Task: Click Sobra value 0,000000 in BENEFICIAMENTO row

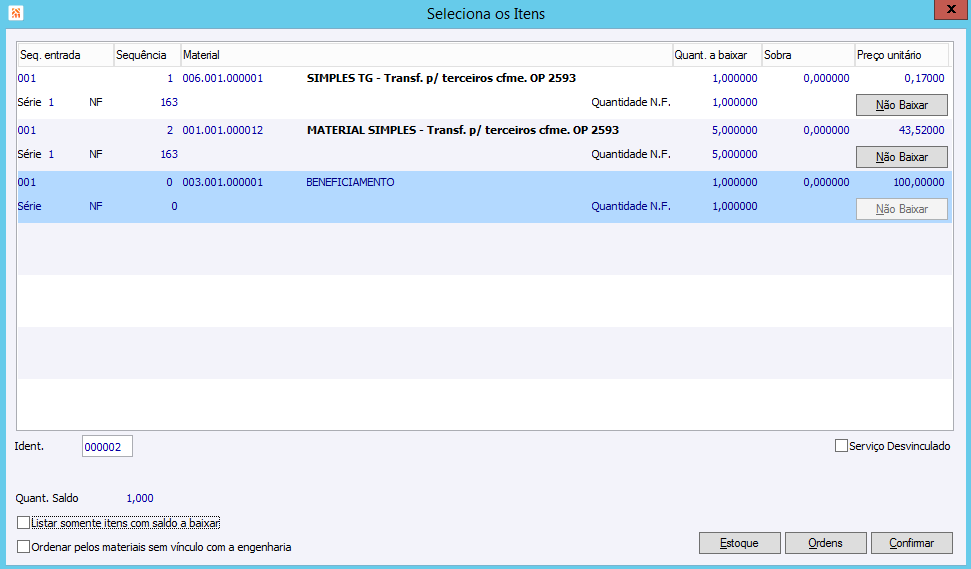Action: click(x=827, y=182)
